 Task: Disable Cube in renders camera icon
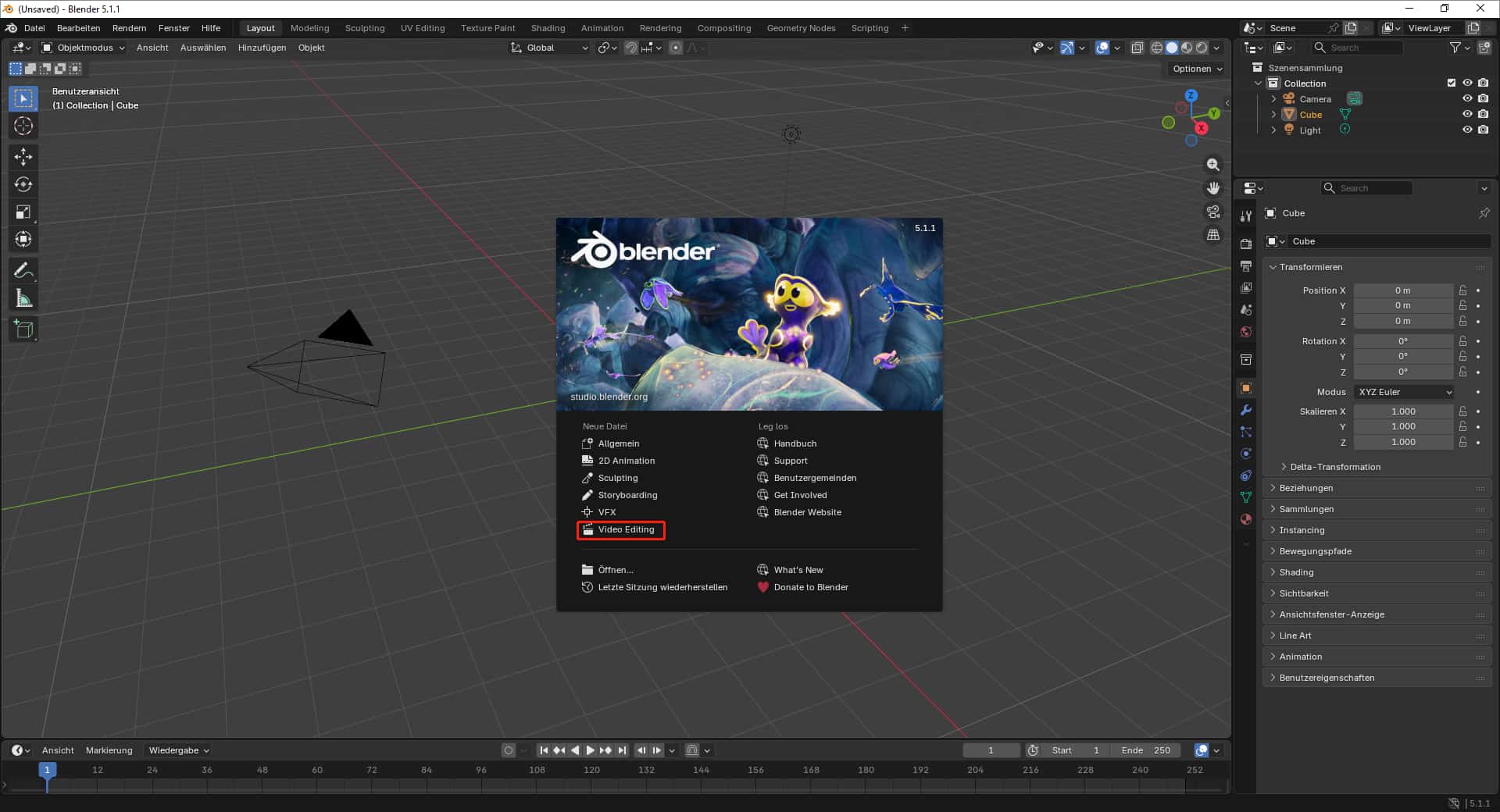[x=1483, y=114]
